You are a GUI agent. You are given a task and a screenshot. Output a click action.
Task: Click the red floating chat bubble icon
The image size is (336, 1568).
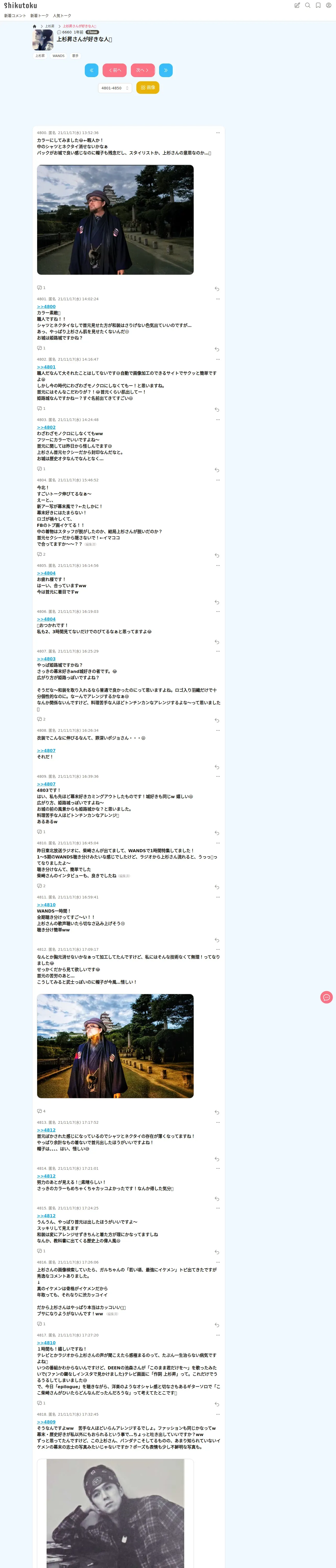pos(326,997)
